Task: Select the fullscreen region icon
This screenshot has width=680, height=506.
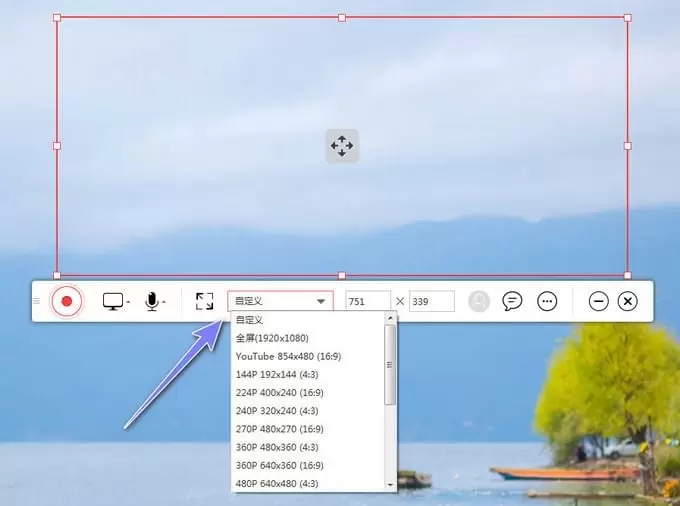Action: (x=204, y=301)
